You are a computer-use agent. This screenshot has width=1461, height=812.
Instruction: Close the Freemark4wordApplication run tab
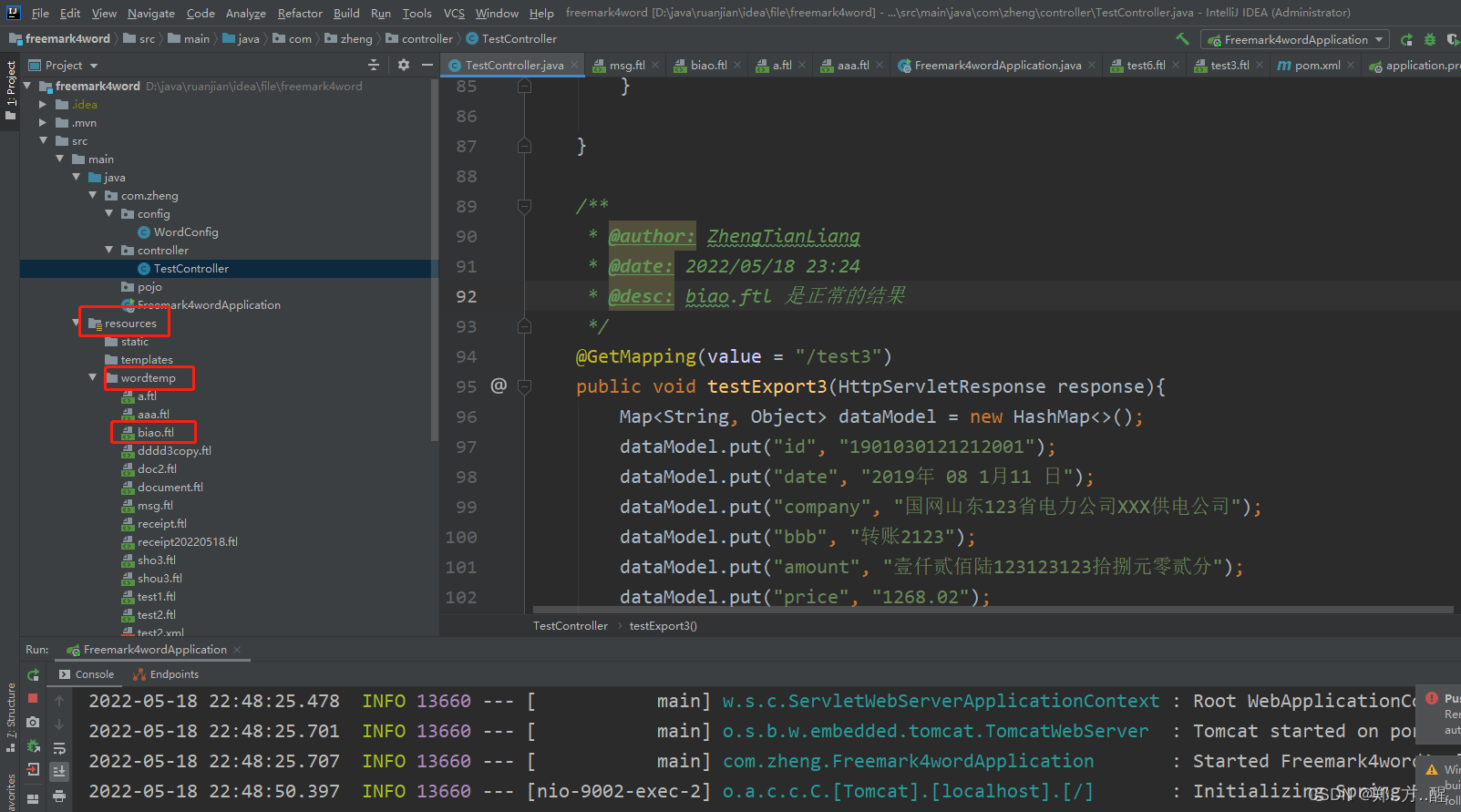[x=237, y=650]
